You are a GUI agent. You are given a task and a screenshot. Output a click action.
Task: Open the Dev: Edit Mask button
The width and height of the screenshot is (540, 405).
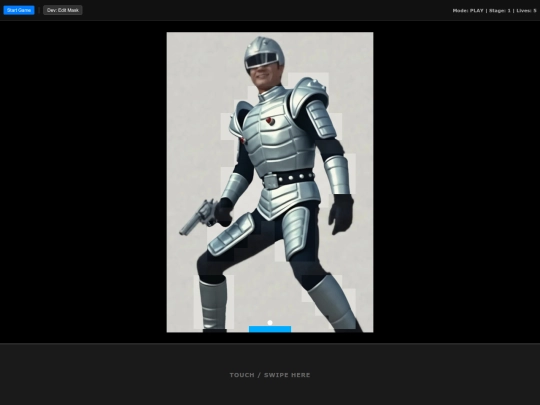tap(63, 10)
